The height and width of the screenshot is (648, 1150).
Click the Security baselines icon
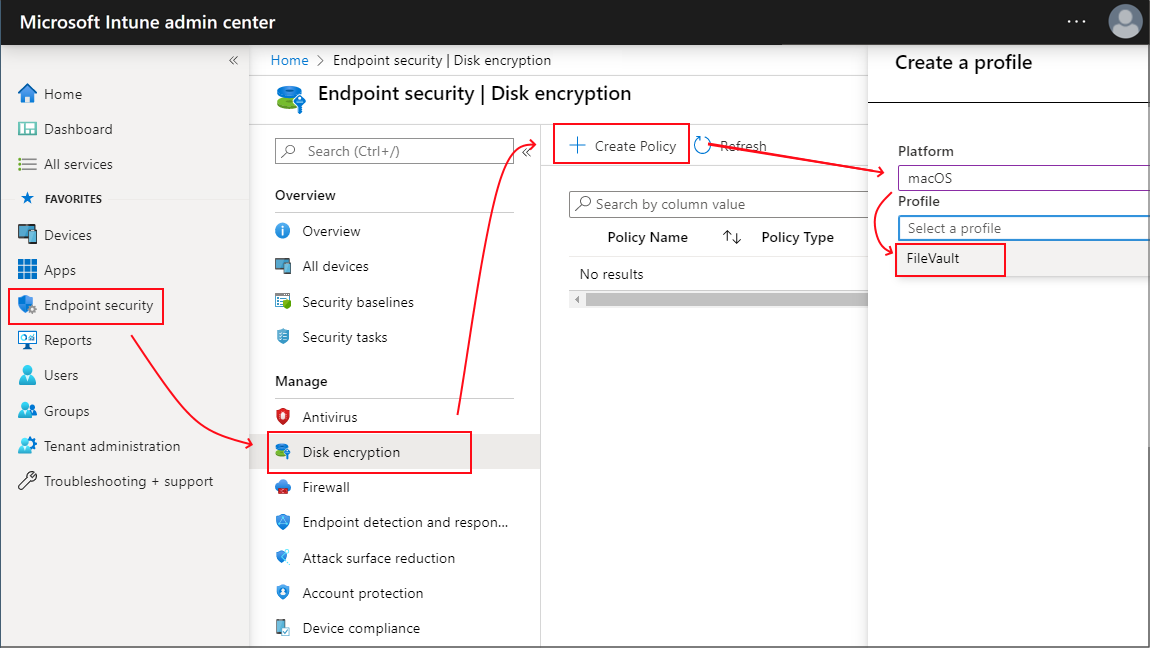[x=283, y=302]
